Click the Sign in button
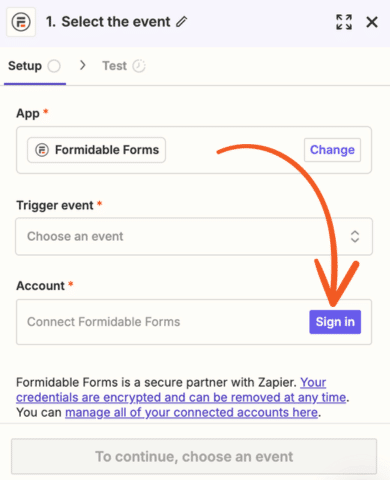The image size is (390, 480). pos(335,322)
